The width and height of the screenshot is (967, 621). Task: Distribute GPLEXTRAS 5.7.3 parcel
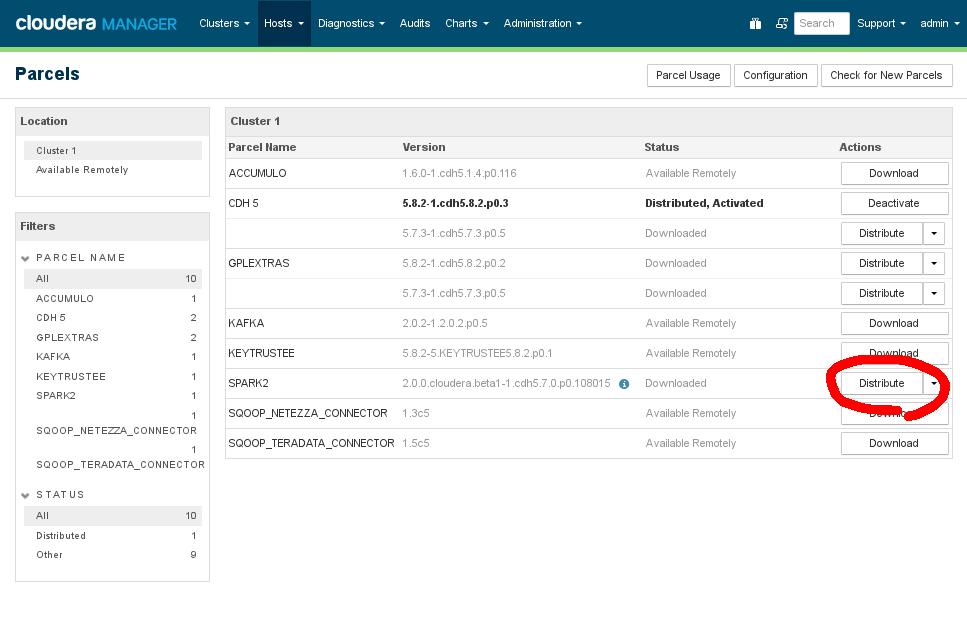[882, 294]
